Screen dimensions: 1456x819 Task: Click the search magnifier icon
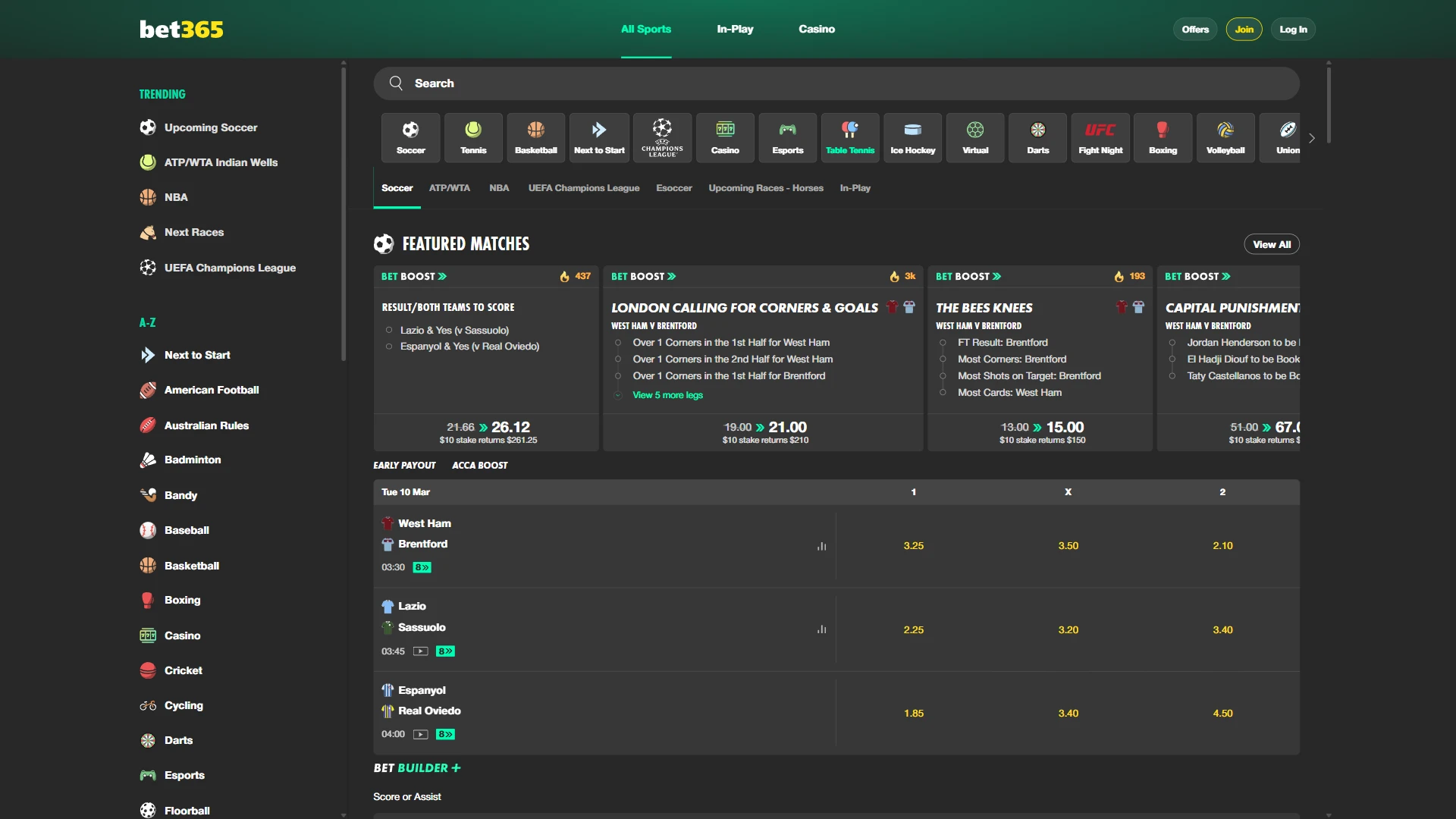pos(396,83)
